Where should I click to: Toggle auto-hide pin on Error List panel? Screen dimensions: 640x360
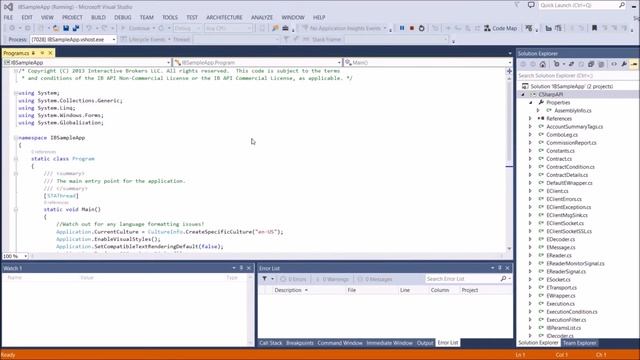point(500,268)
